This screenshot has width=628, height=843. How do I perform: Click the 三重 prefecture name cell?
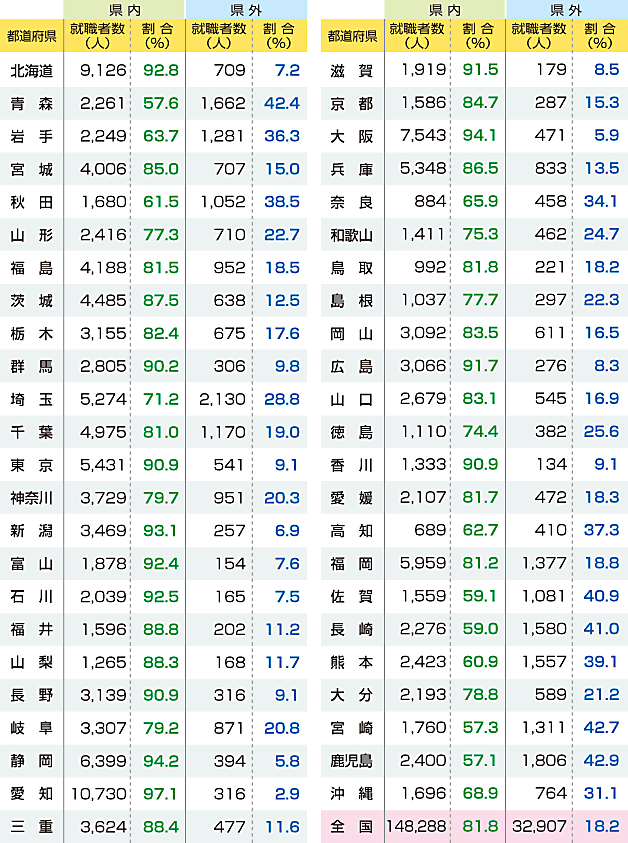click(31, 827)
